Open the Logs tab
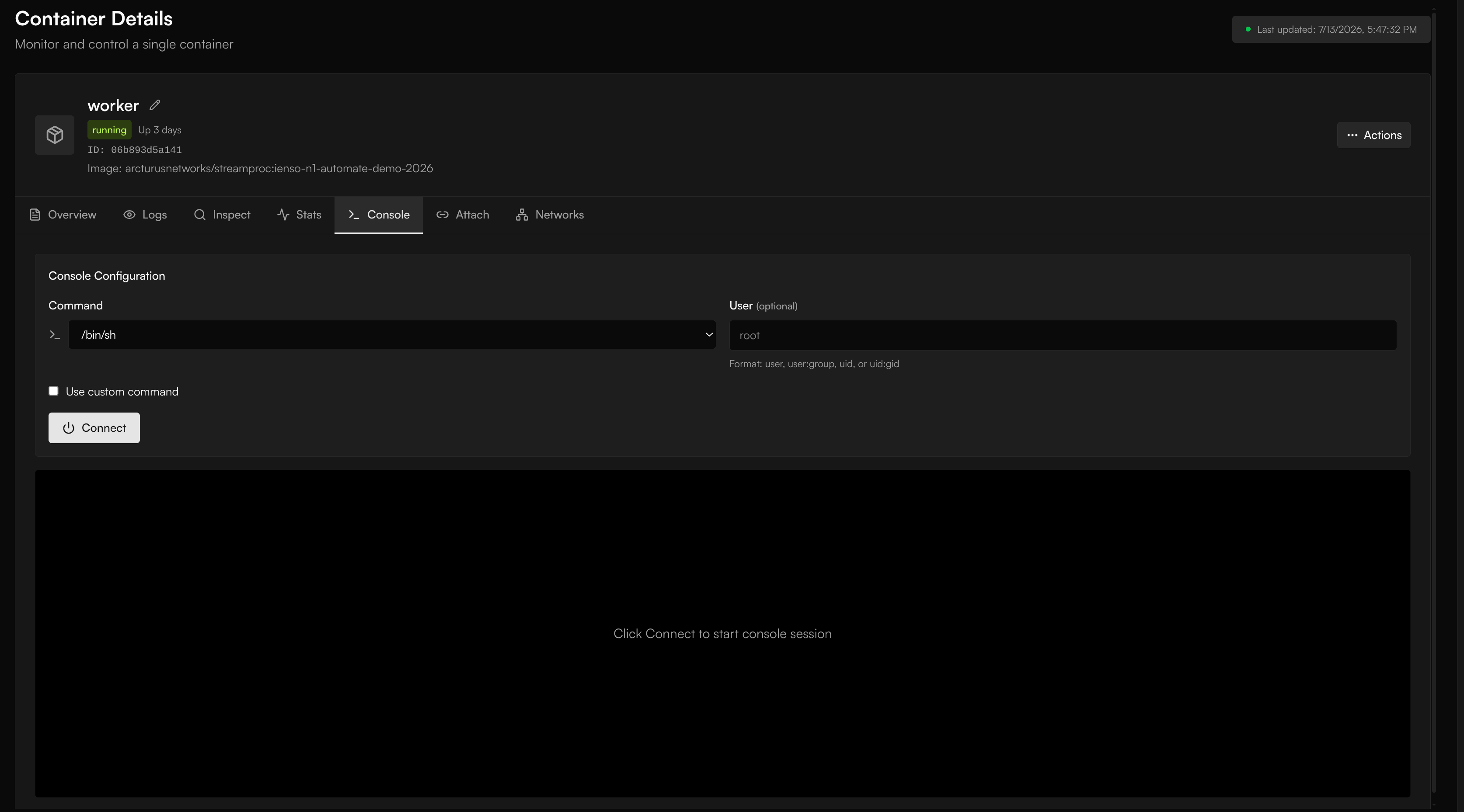Viewport: 1464px width, 812px height. (145, 215)
